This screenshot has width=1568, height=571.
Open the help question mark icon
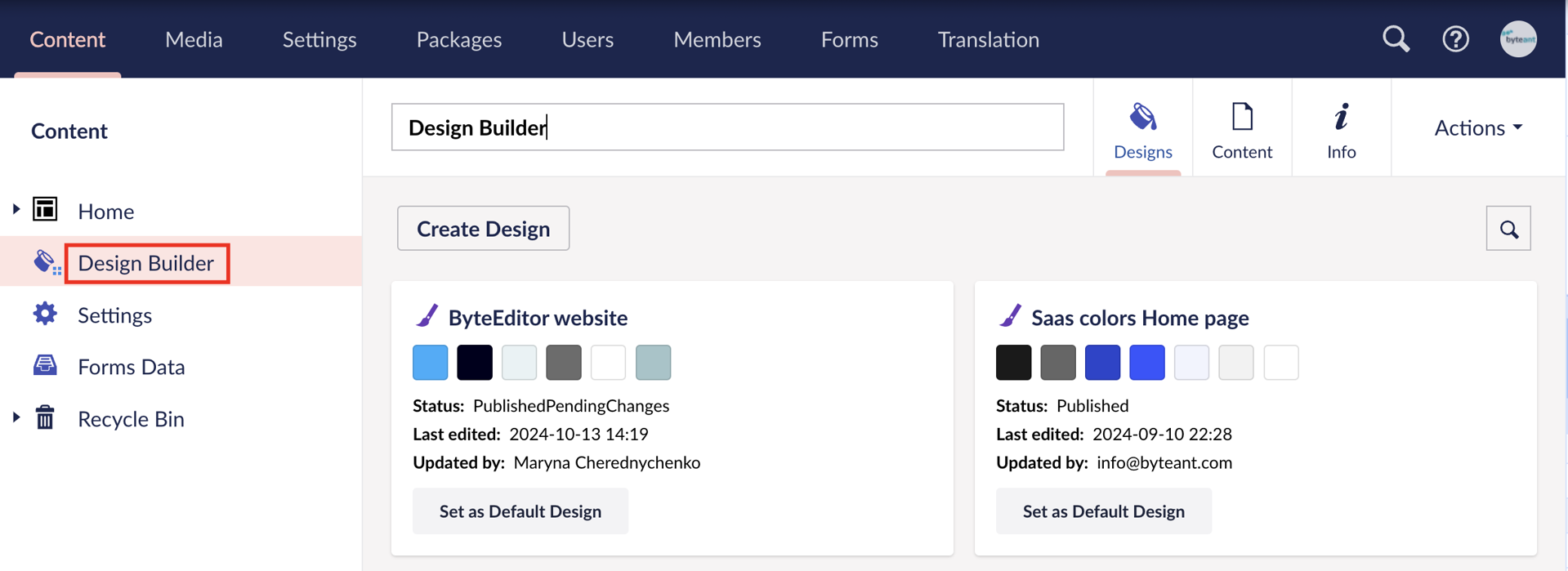(1455, 39)
